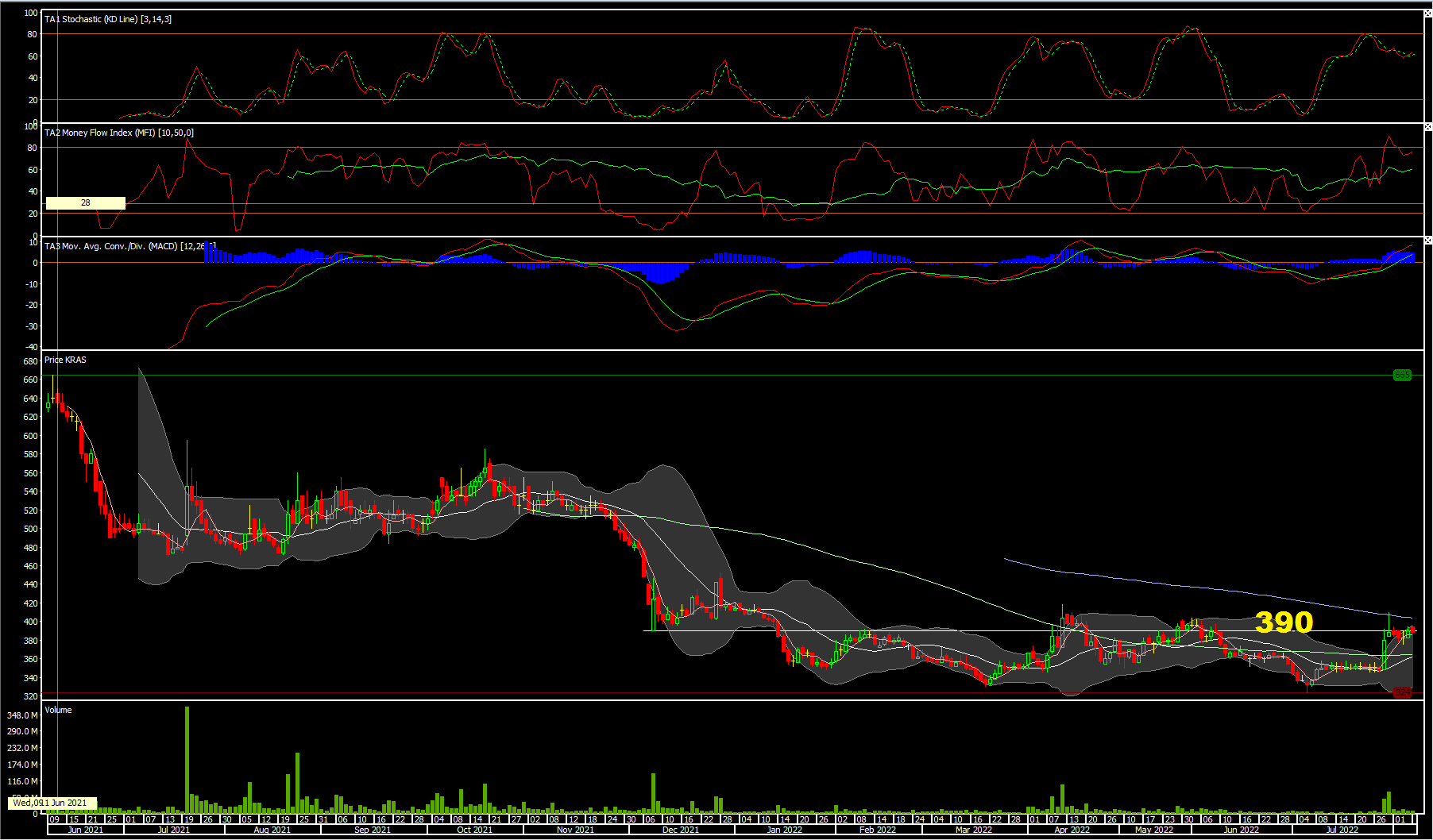This screenshot has height=840, width=1433.
Task: Select Jul 2022 on the time axis
Action: click(1342, 830)
